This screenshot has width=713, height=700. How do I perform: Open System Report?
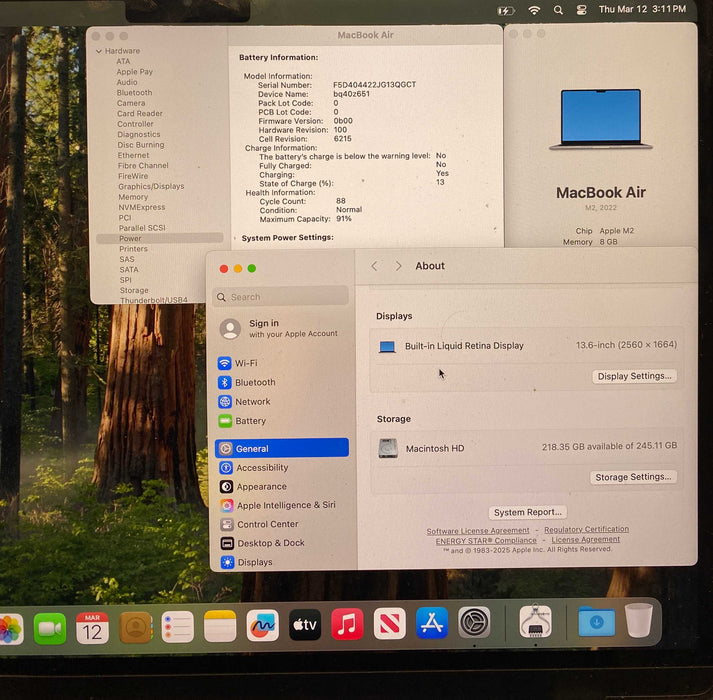(x=527, y=512)
